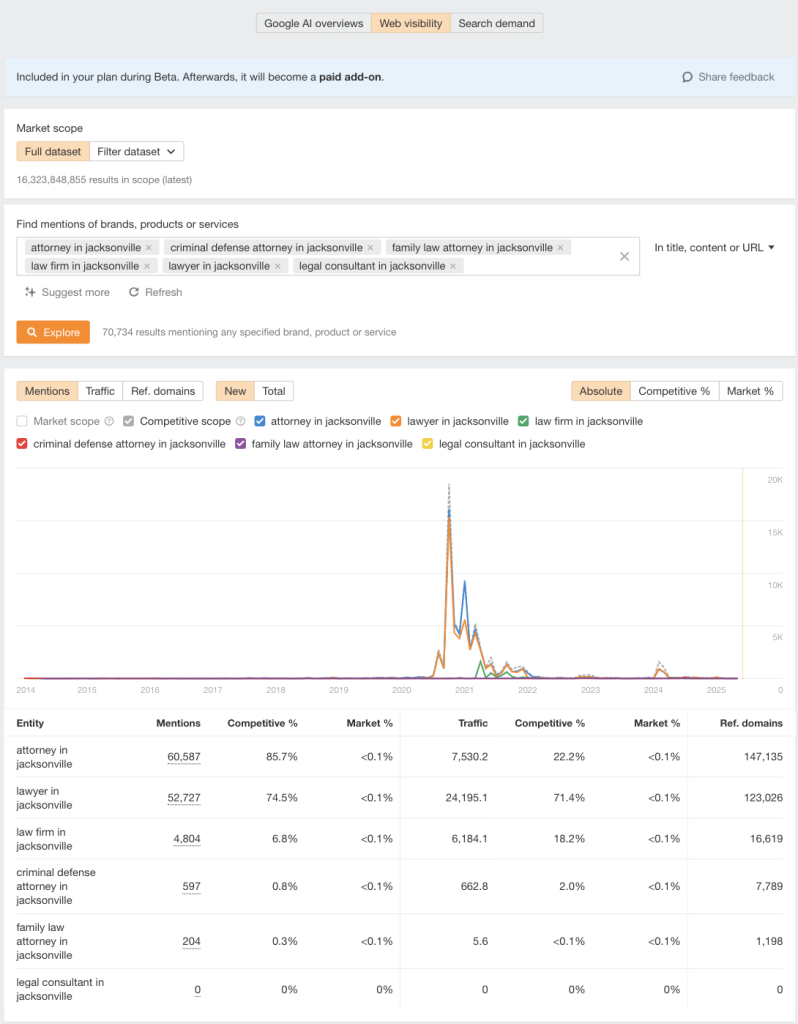Switch to Google AI overviews tab

point(313,23)
